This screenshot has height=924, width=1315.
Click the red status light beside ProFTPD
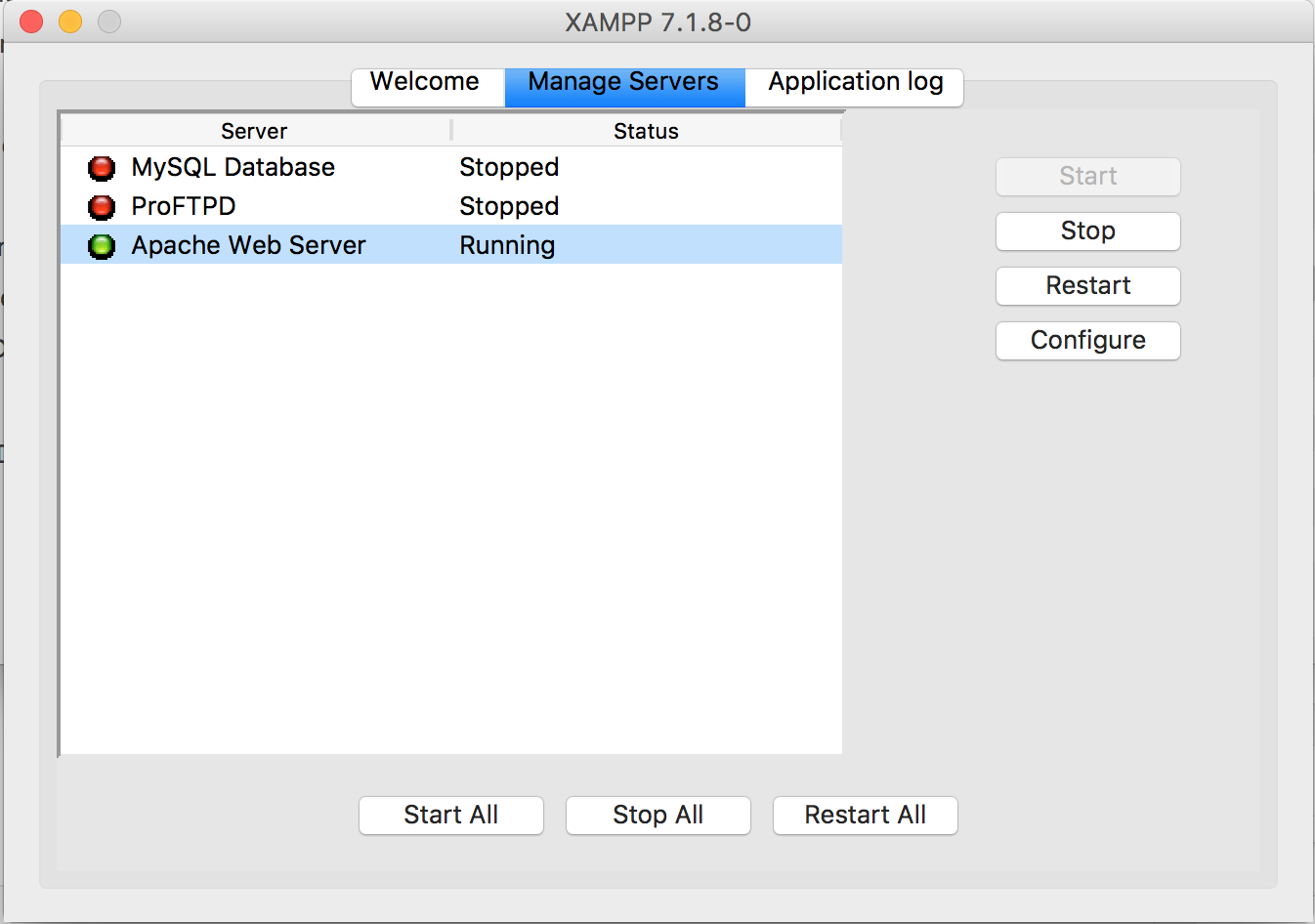coord(101,206)
